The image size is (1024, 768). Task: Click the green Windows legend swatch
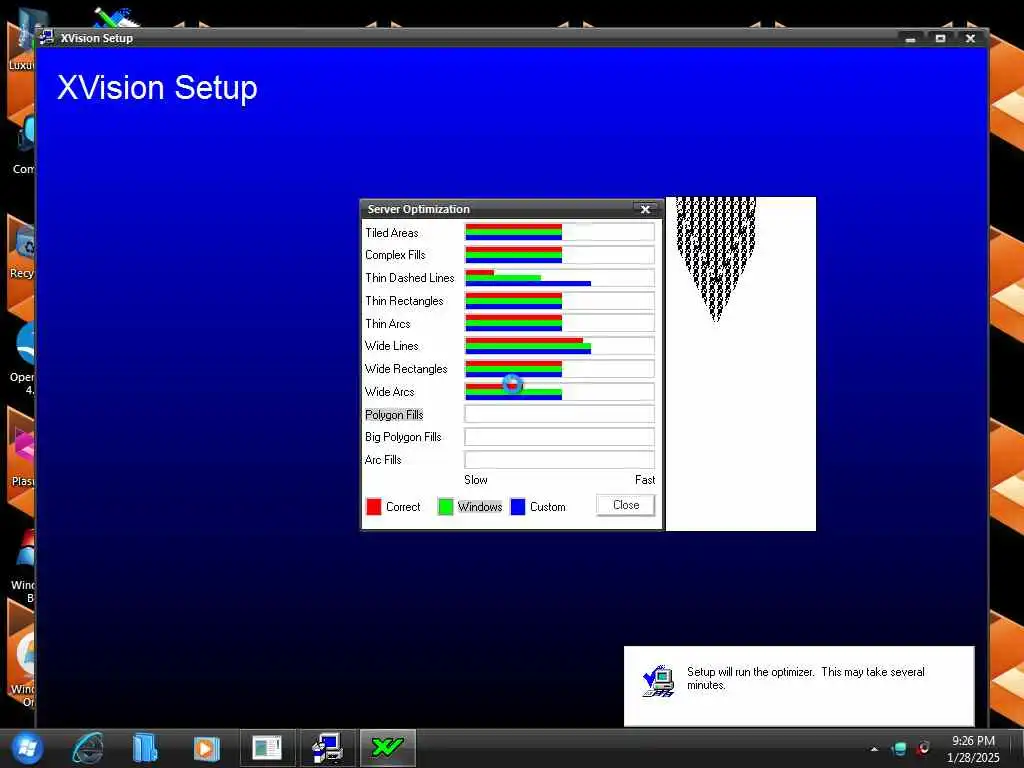tap(445, 507)
